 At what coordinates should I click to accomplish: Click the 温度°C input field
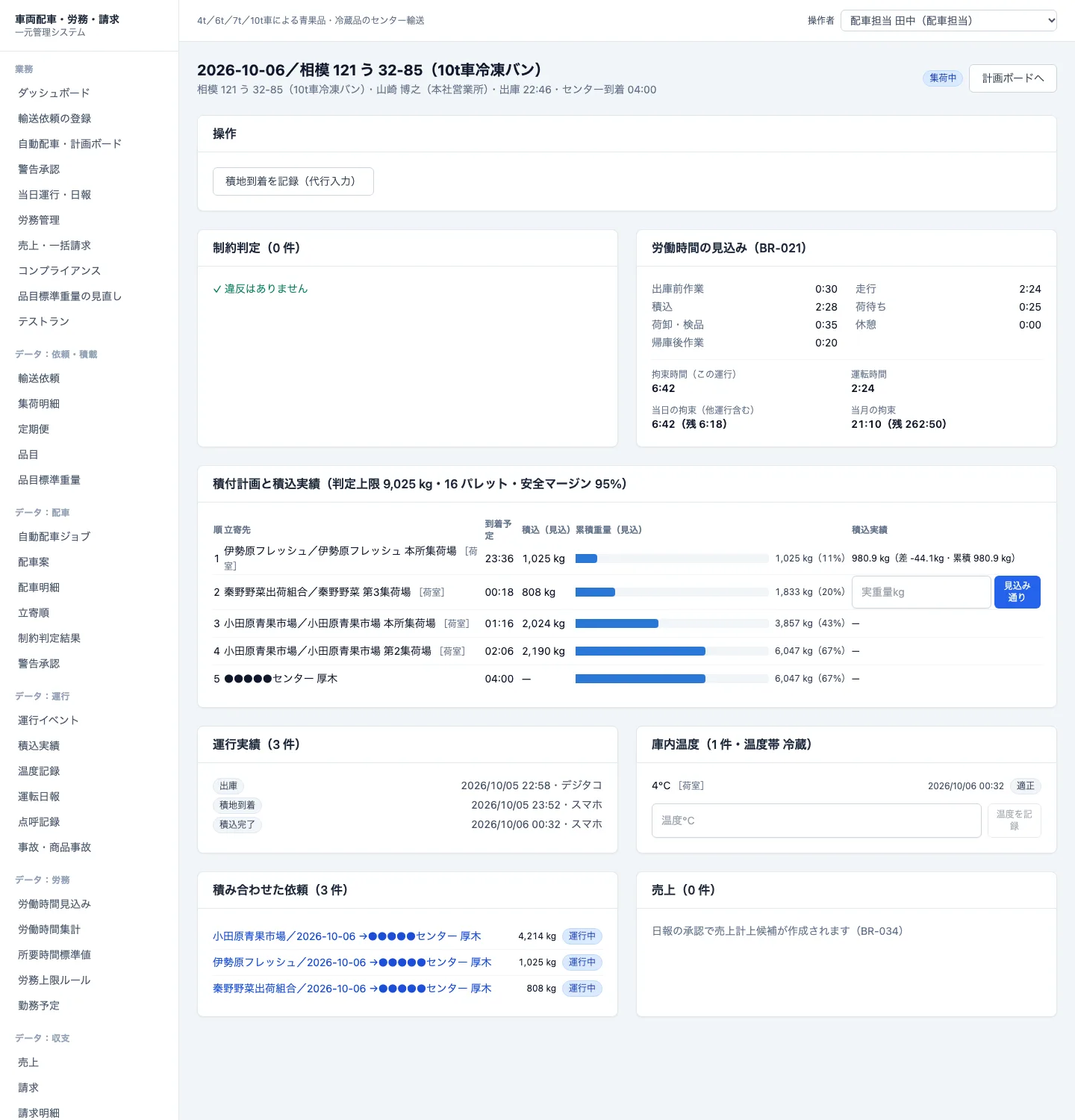(817, 821)
